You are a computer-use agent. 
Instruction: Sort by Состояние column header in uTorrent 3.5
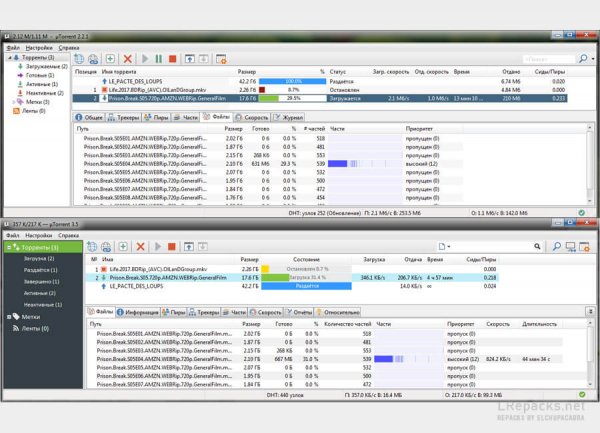pos(306,259)
